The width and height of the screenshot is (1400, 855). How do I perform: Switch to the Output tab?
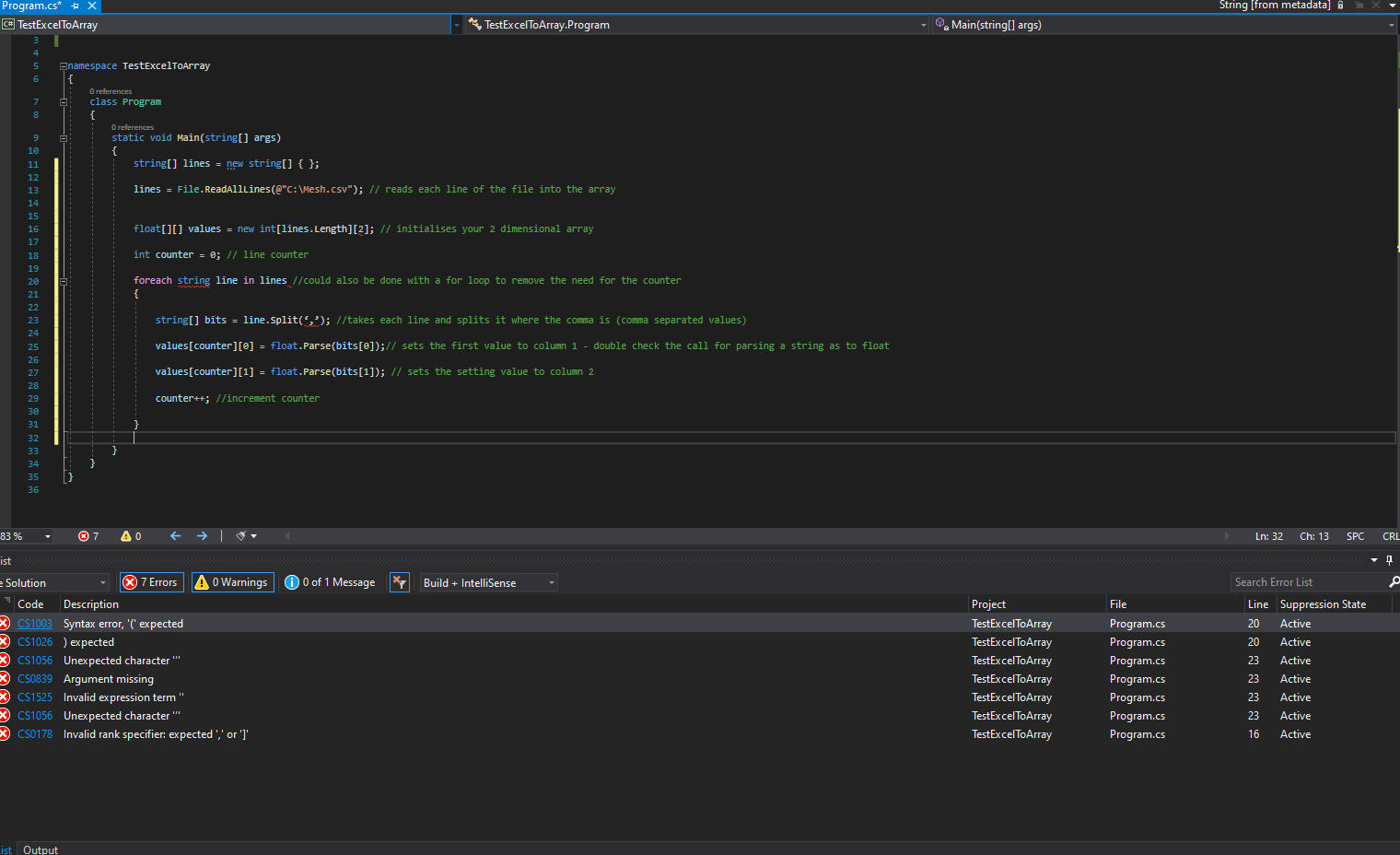(41, 849)
